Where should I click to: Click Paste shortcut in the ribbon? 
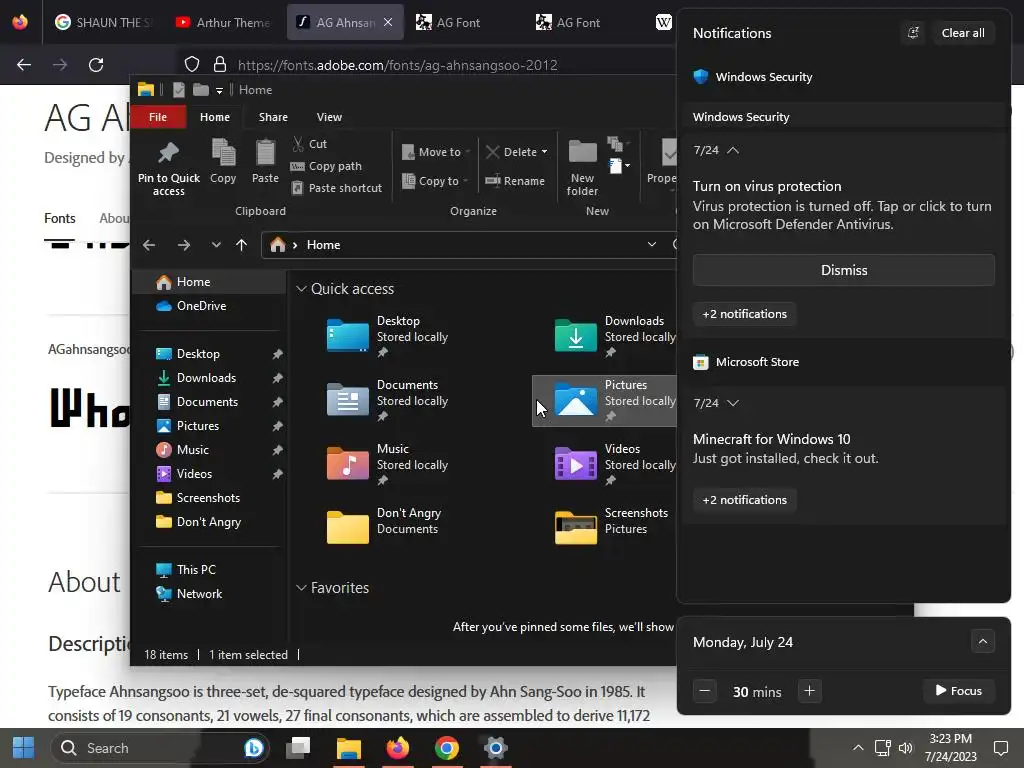click(x=336, y=188)
